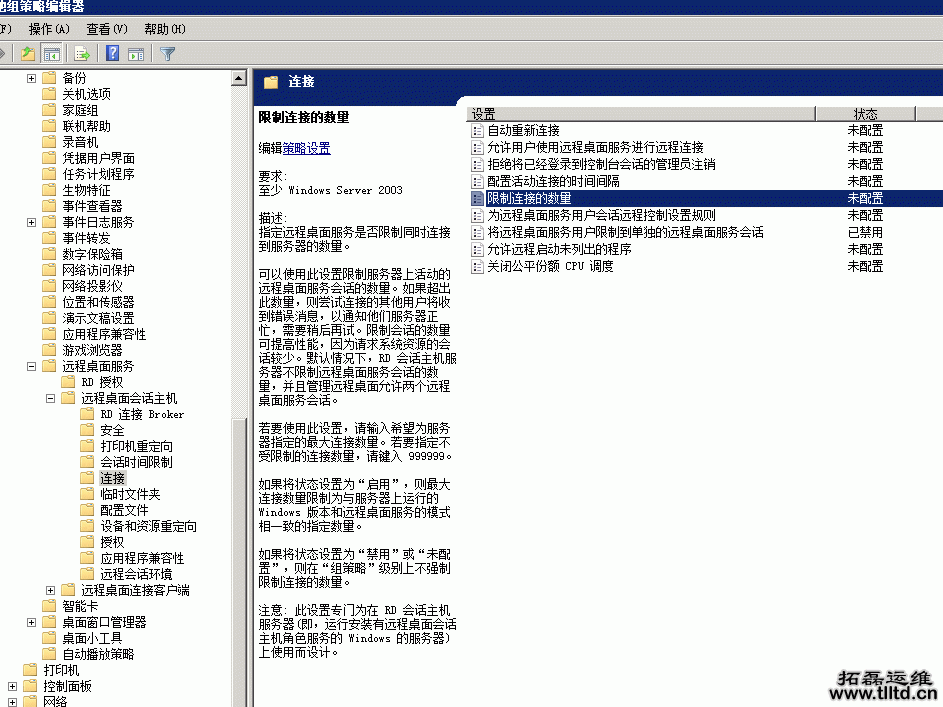The height and width of the screenshot is (707, 943).
Task: Click the 关闭公平份额 CPU 调度 policy icon
Action: point(476,266)
